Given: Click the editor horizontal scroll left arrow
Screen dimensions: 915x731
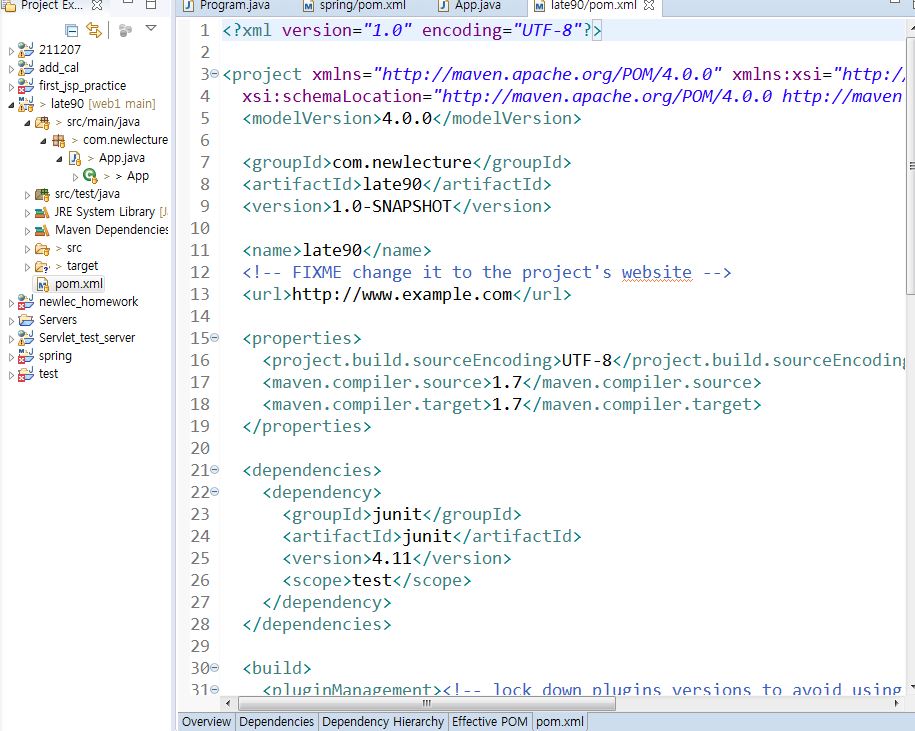Looking at the screenshot, I should point(228,703).
